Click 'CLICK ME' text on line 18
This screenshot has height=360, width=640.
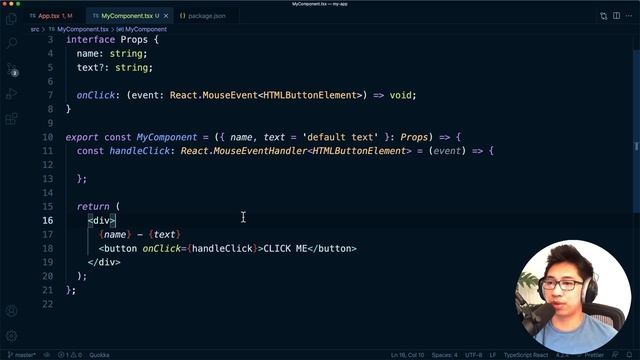click(285, 248)
